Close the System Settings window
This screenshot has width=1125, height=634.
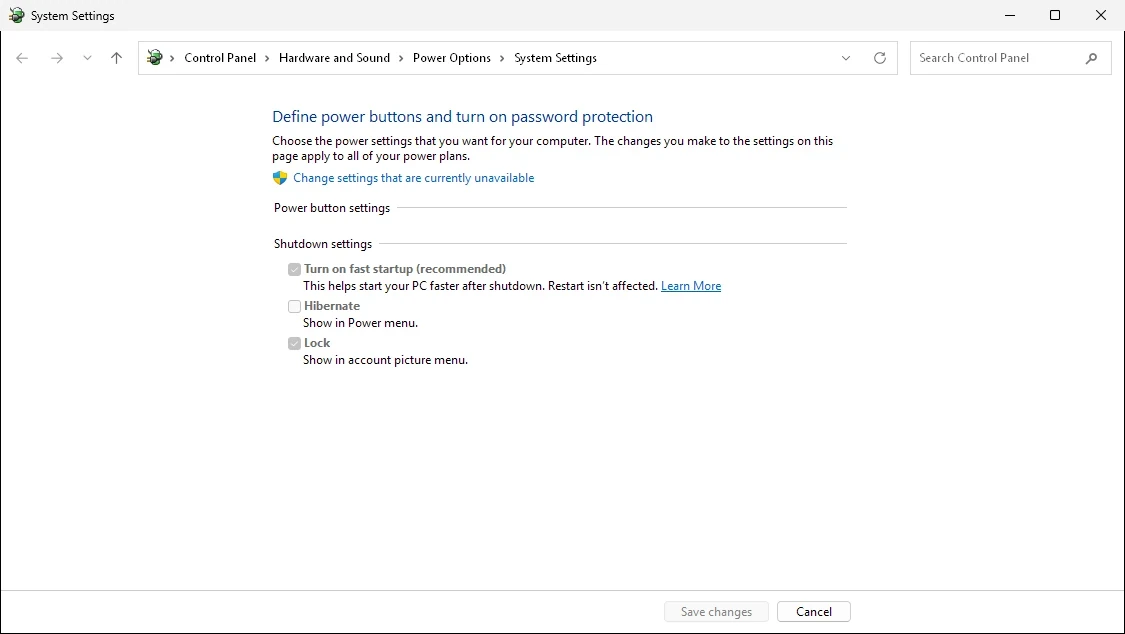pos(1101,15)
